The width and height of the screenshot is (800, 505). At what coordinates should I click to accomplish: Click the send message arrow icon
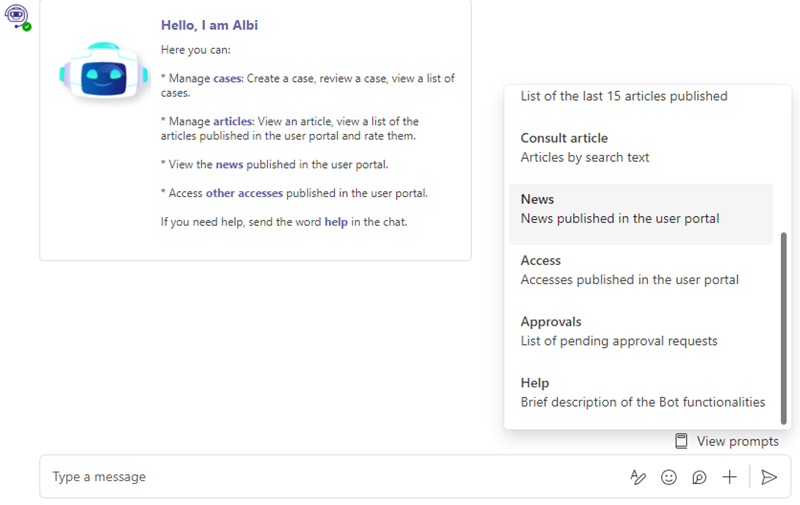coord(769,477)
